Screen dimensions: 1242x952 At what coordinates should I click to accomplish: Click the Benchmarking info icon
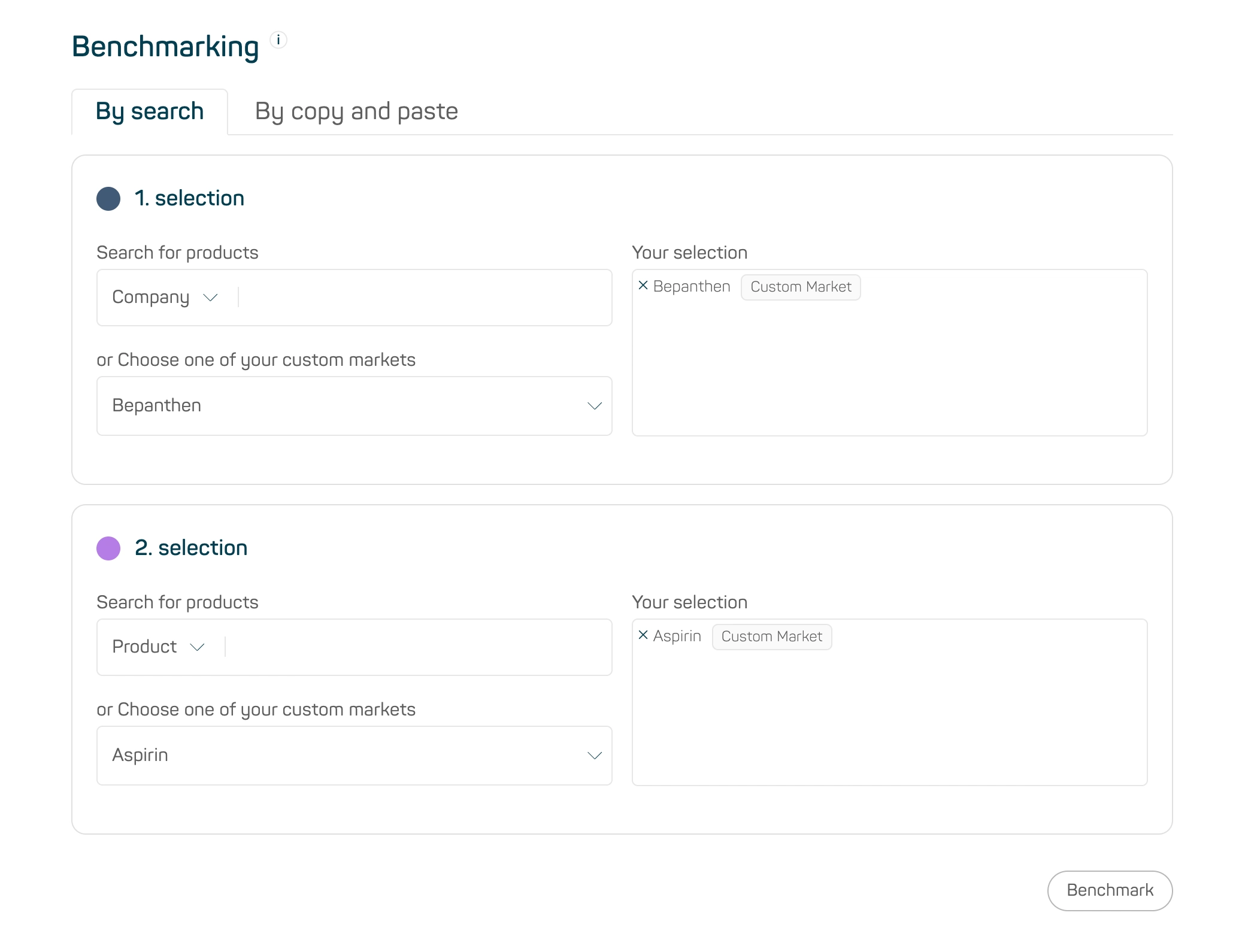(x=278, y=40)
